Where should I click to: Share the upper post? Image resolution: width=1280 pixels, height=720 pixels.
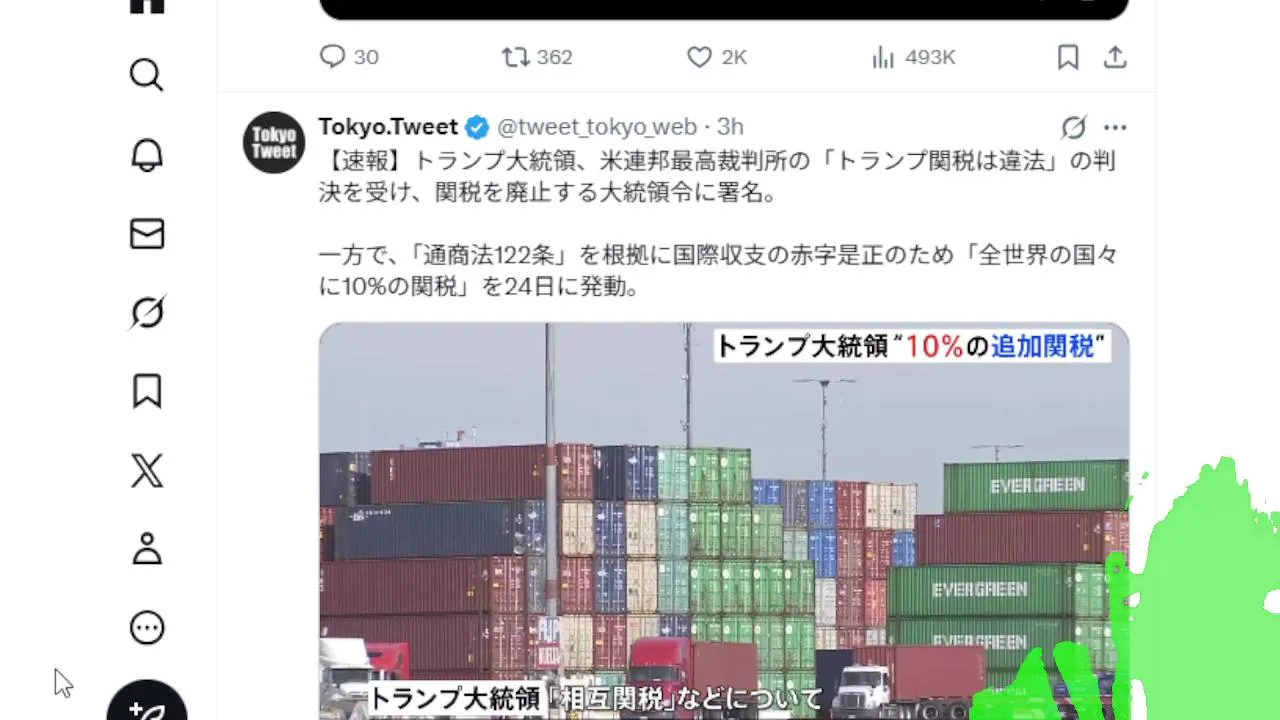[1115, 57]
